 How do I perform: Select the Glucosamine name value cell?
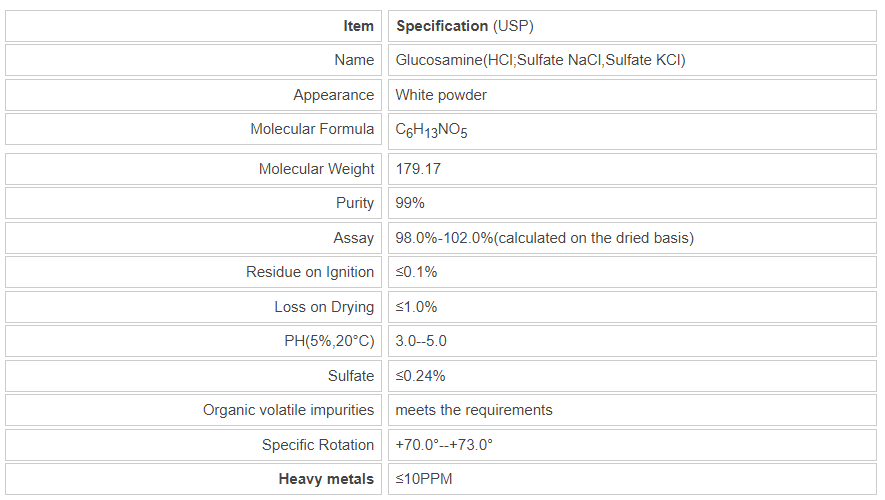click(x=540, y=60)
